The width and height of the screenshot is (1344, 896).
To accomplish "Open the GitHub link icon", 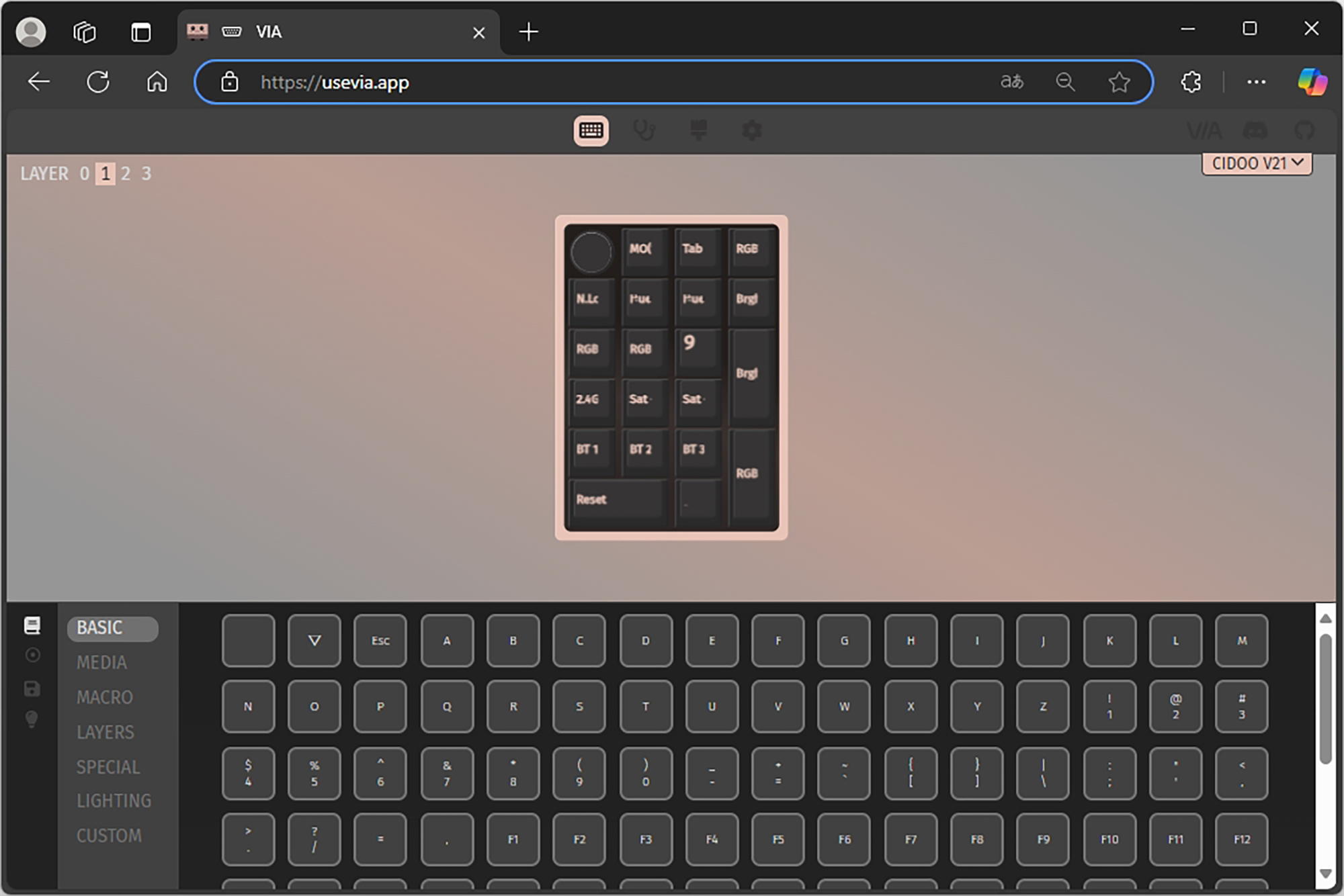I will coord(1304,130).
